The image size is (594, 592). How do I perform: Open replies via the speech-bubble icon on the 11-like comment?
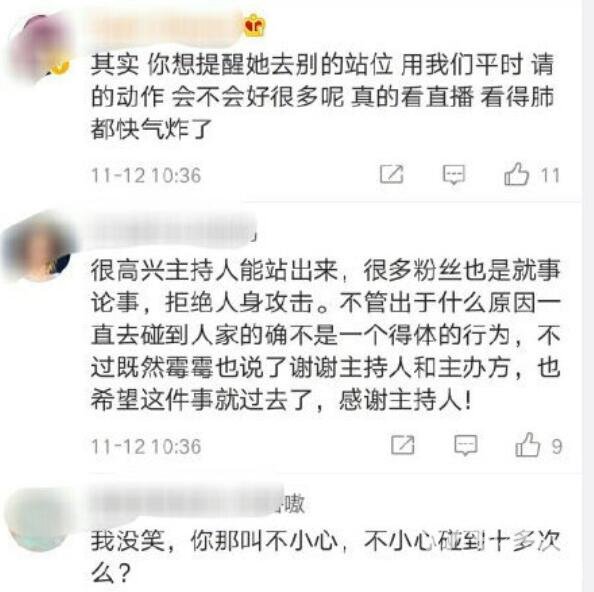click(453, 175)
